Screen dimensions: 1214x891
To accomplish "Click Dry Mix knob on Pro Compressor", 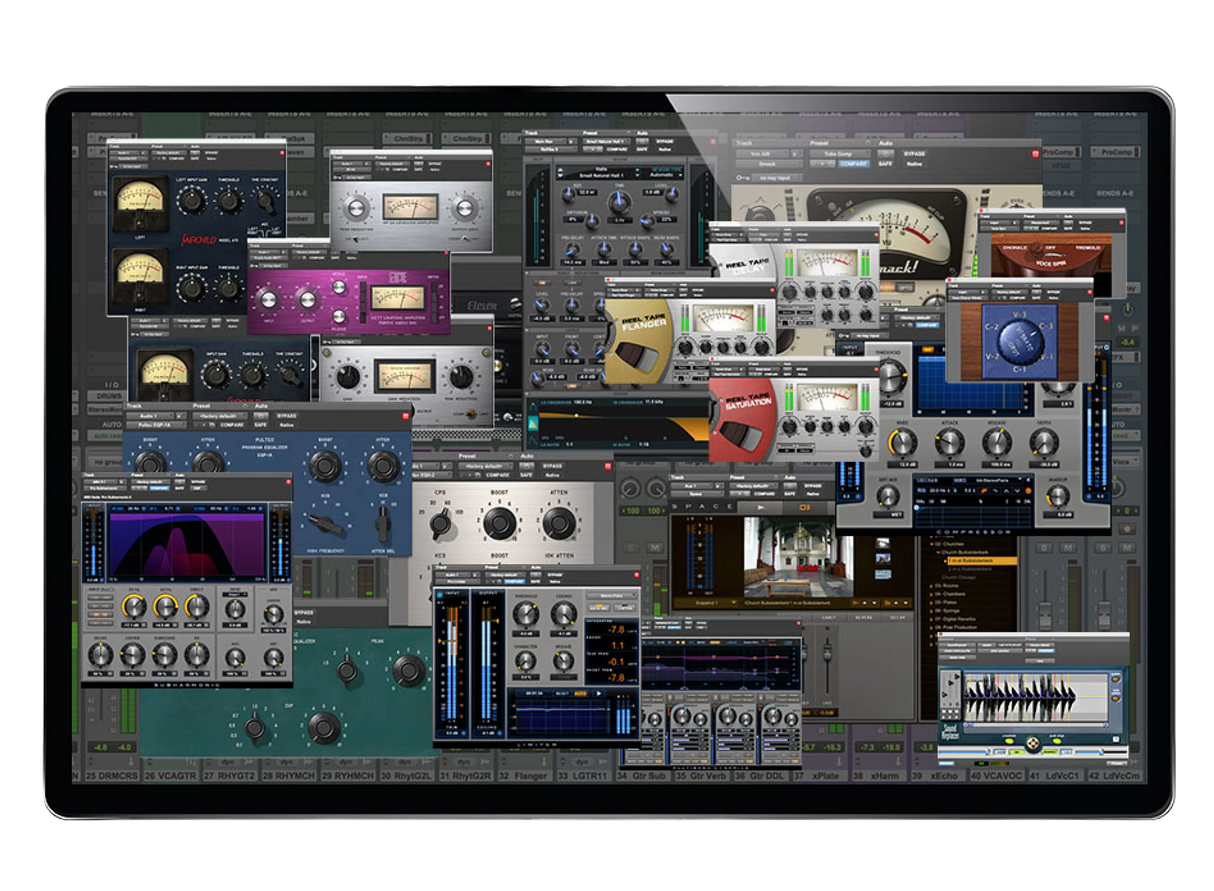I will coord(888,495).
